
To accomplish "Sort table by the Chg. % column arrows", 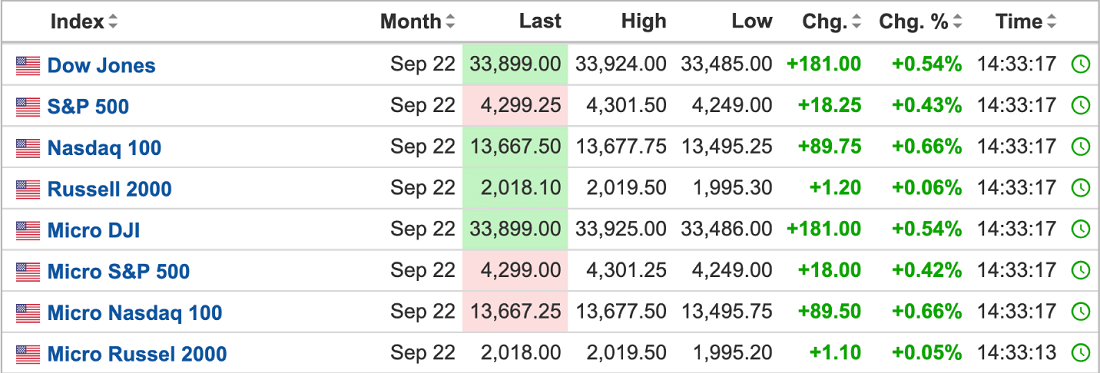I will (x=959, y=22).
